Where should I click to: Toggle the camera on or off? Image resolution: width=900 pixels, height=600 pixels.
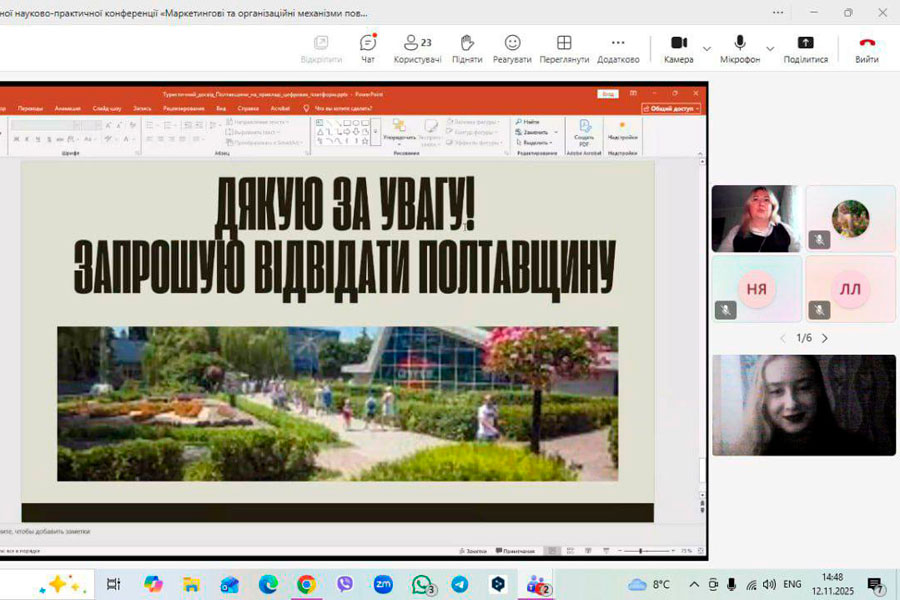pos(678,48)
